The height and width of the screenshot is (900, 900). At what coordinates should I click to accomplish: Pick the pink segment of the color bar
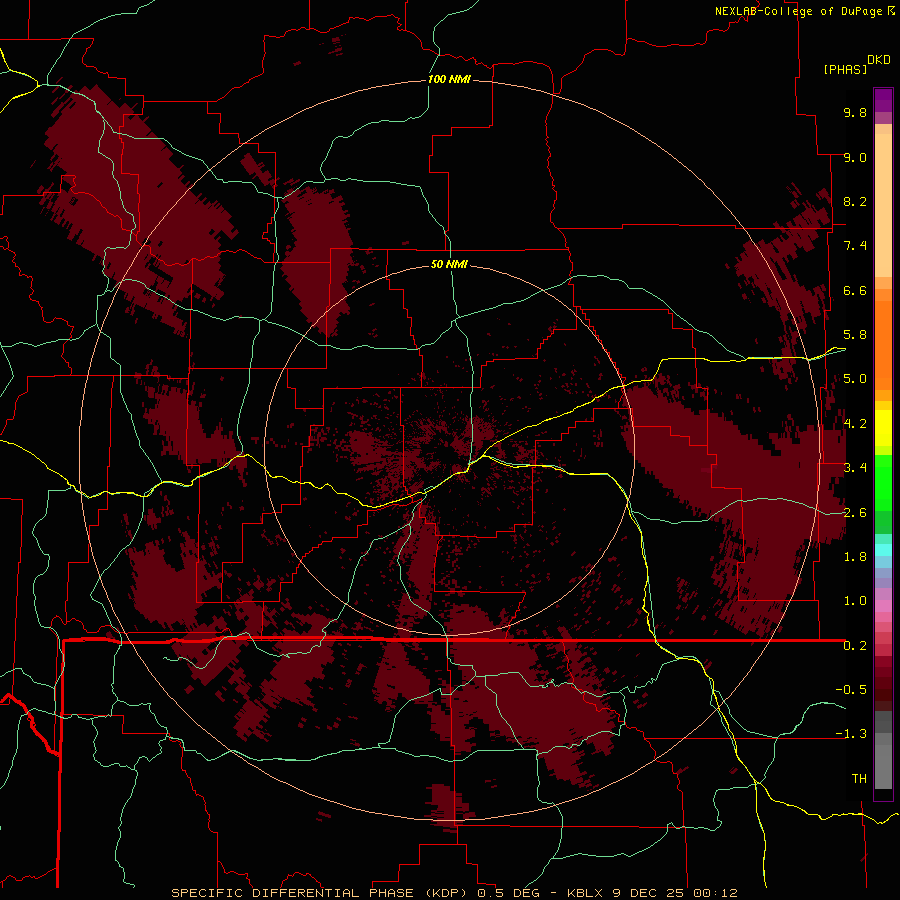[883, 606]
